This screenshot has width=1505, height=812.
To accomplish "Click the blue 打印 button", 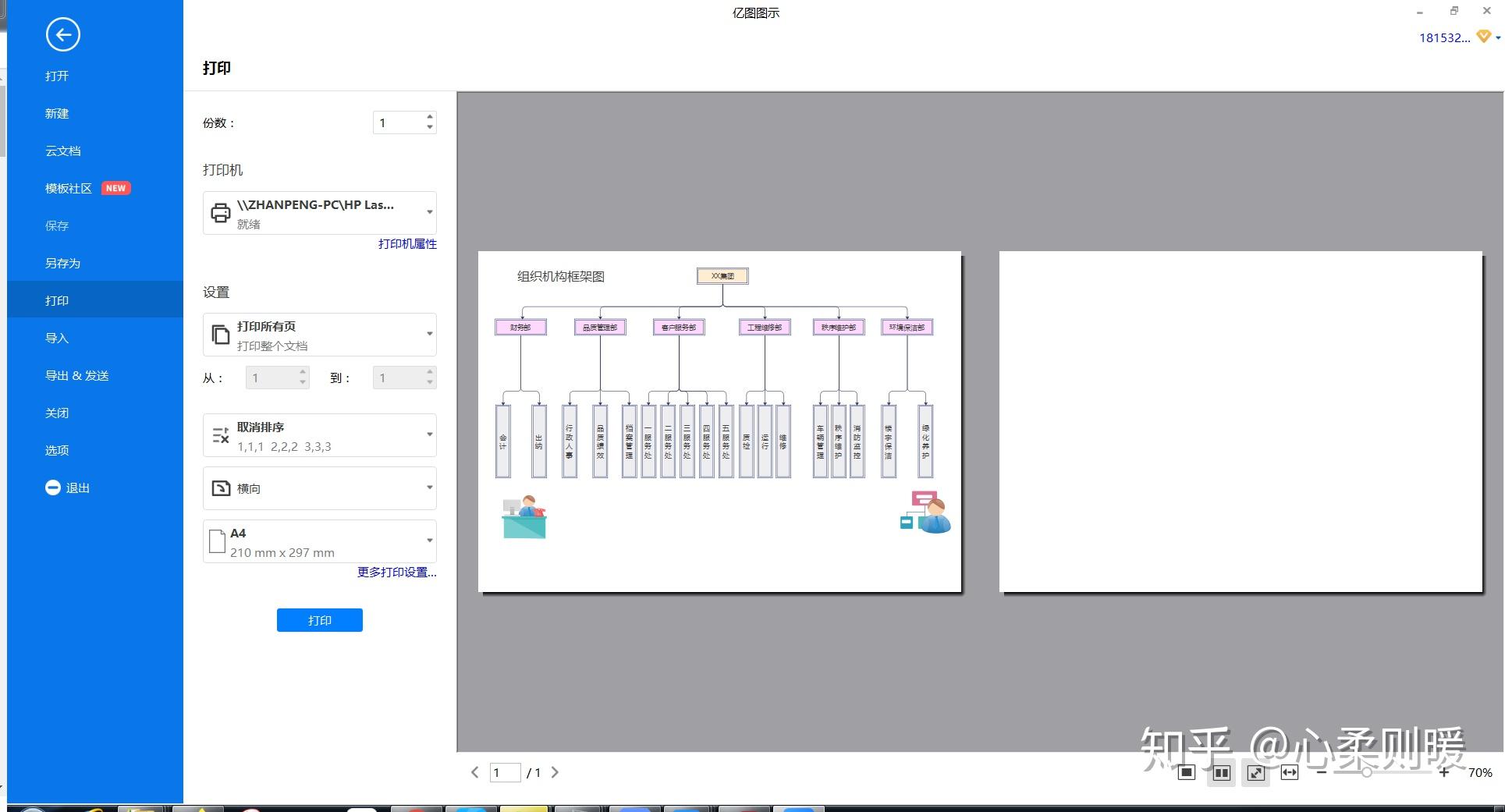I will (x=319, y=620).
